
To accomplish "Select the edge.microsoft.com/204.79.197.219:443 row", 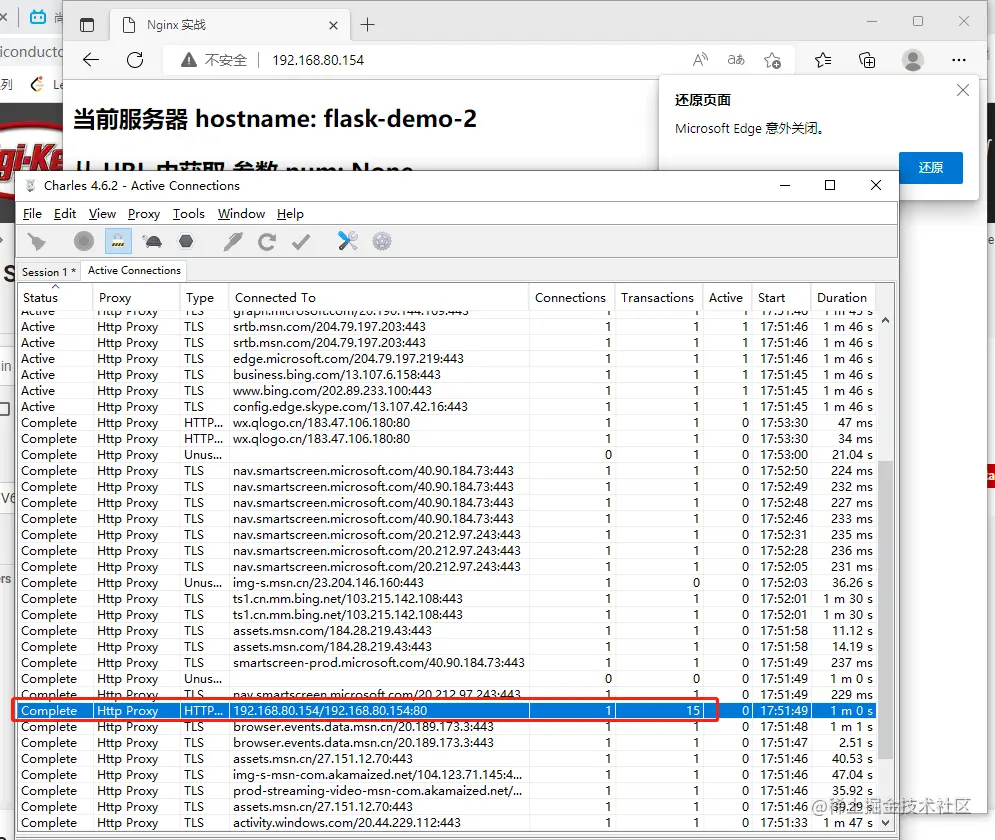I will pos(447,358).
